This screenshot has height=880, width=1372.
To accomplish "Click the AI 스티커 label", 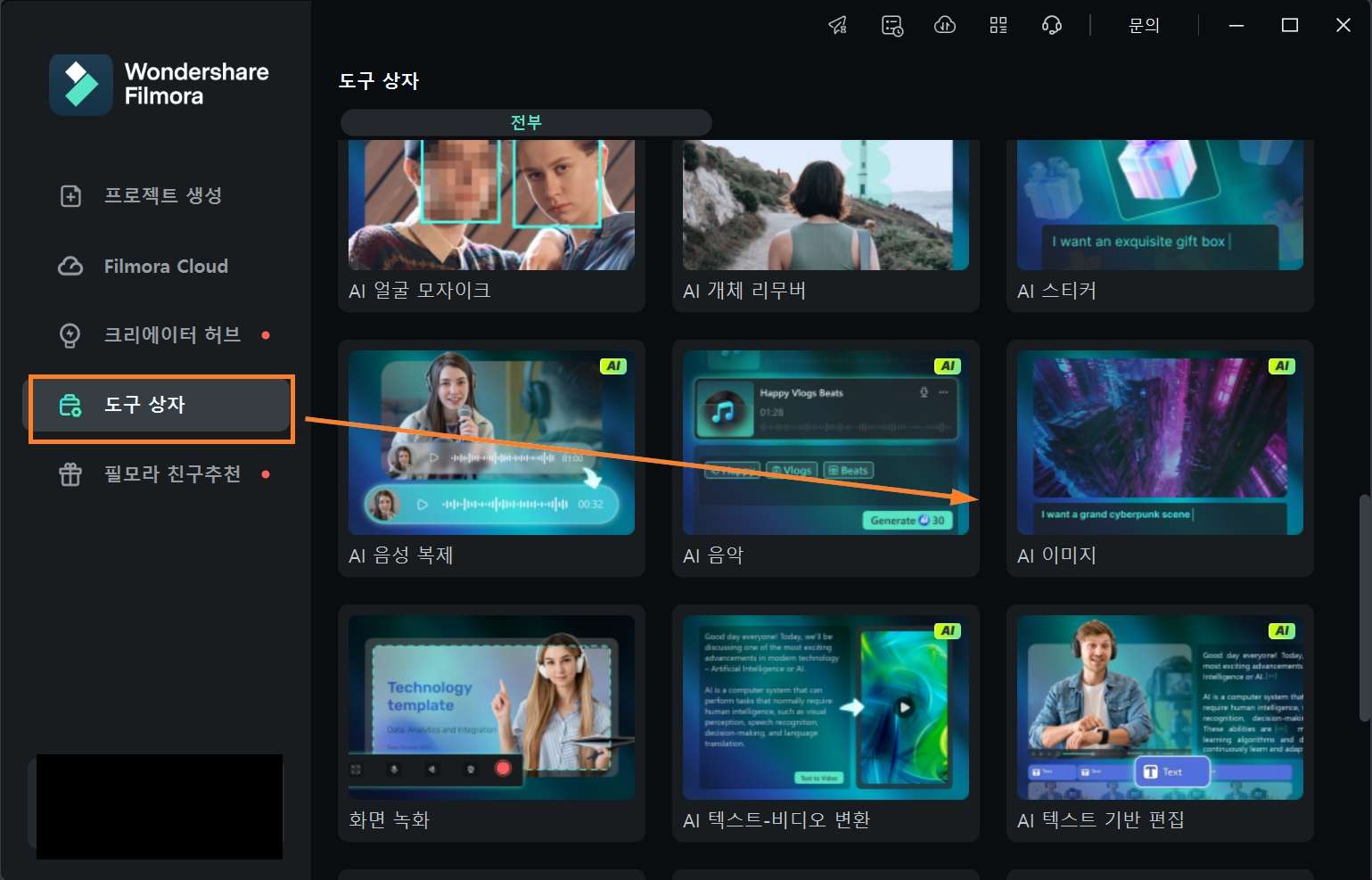I will pyautogui.click(x=1056, y=291).
